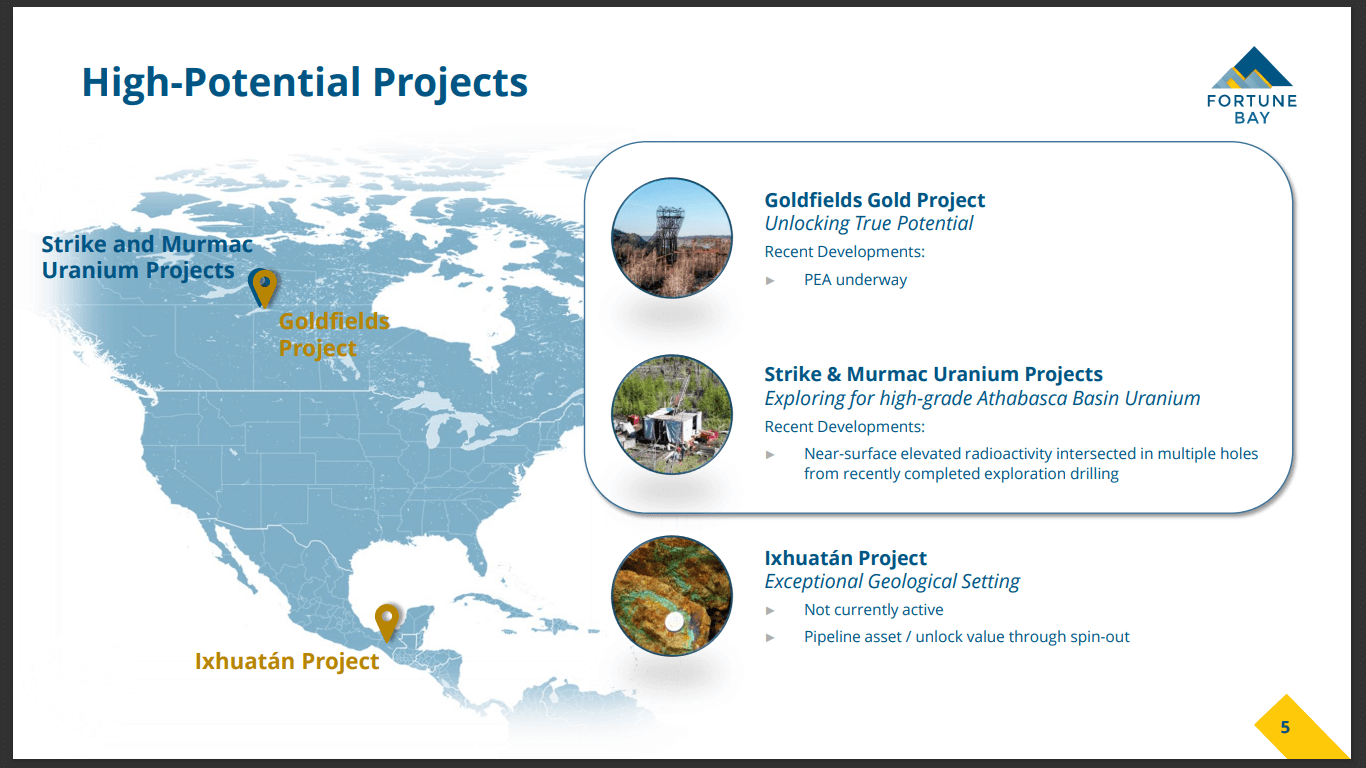Click the slide number 5 badge
The height and width of the screenshot is (768, 1366).
click(x=1286, y=728)
